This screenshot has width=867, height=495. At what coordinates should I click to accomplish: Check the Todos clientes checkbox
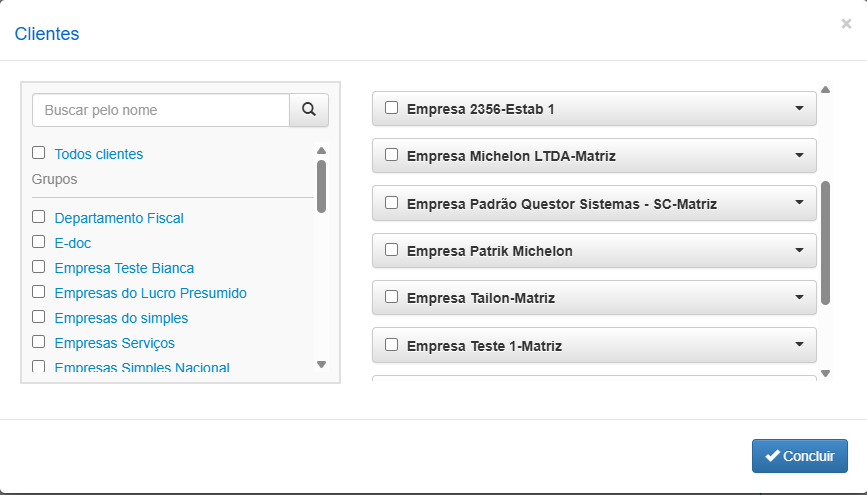[39, 153]
